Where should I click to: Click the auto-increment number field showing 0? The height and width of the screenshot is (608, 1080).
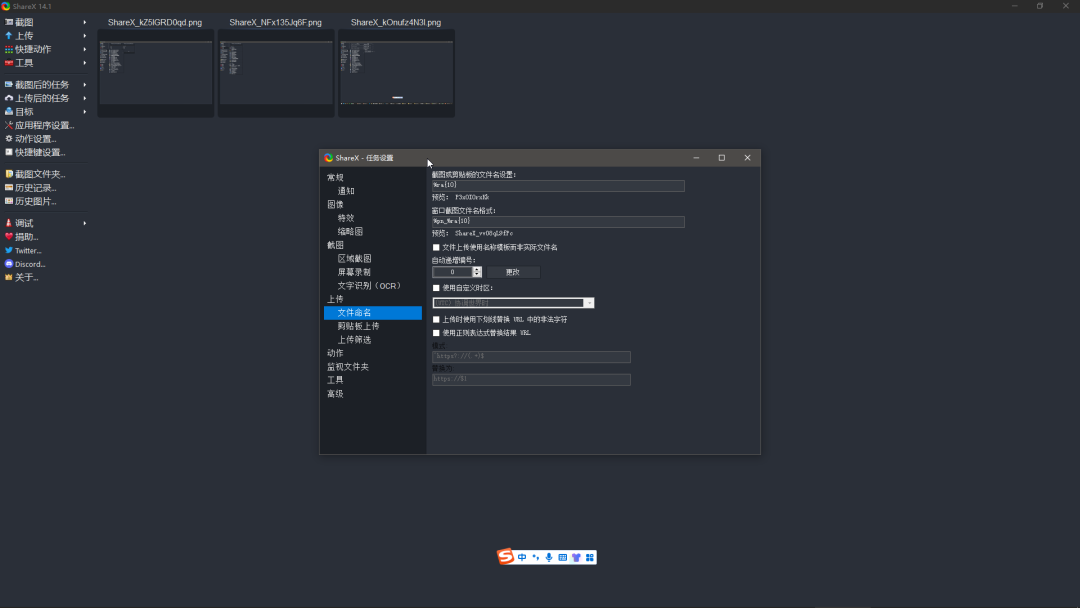453,272
